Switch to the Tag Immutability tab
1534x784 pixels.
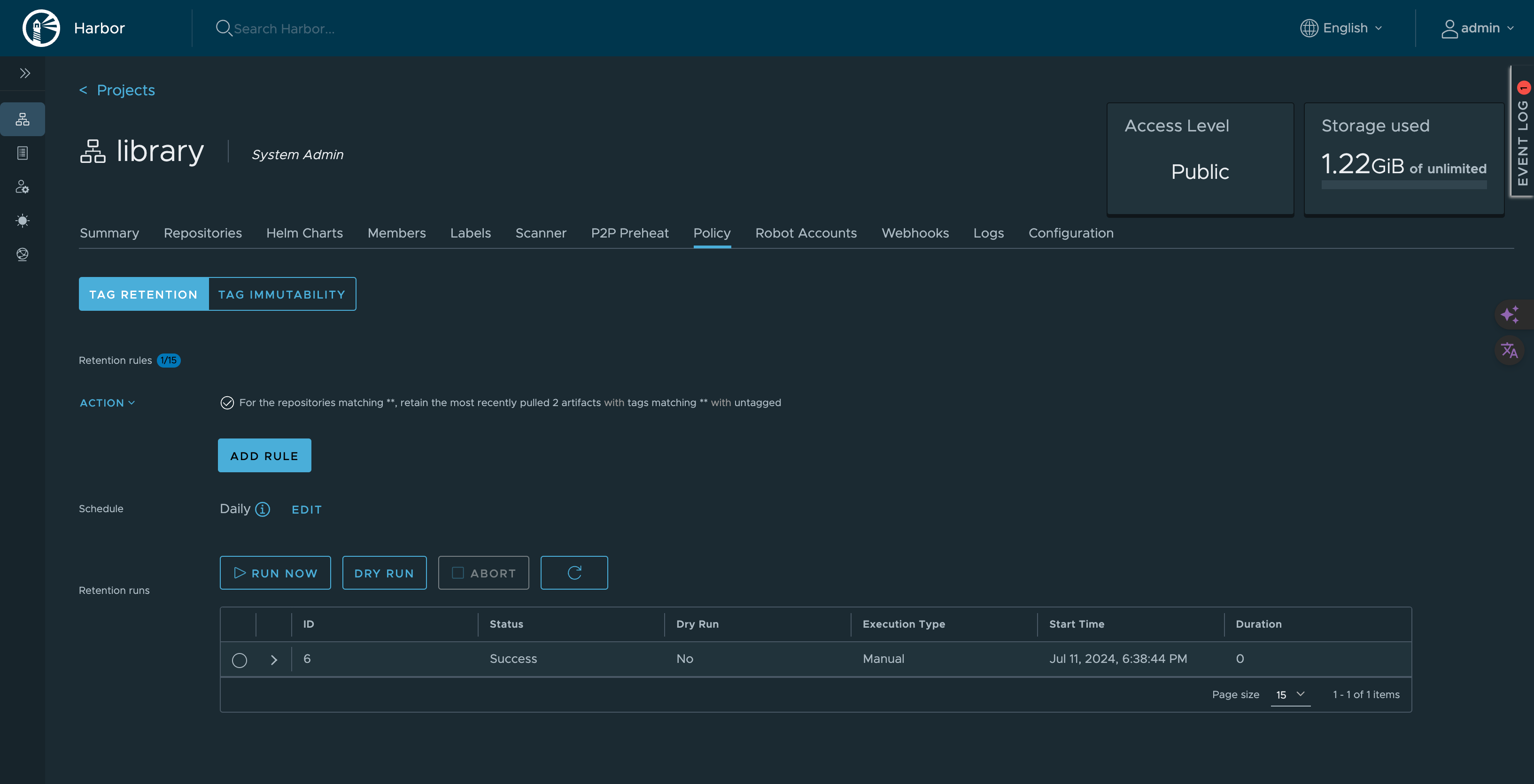point(282,294)
